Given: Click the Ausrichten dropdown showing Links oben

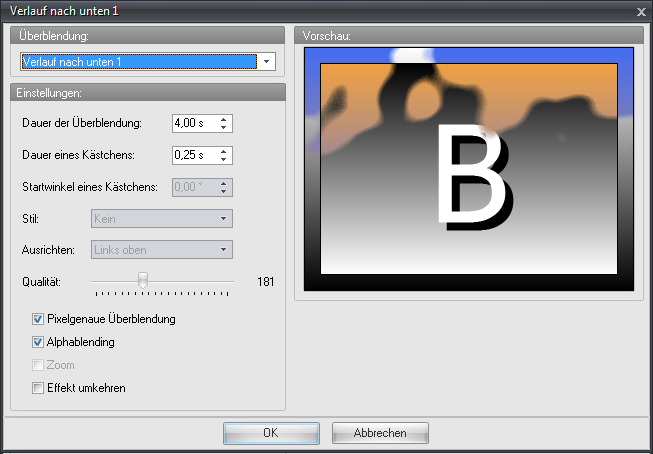Looking at the screenshot, I should (161, 250).
